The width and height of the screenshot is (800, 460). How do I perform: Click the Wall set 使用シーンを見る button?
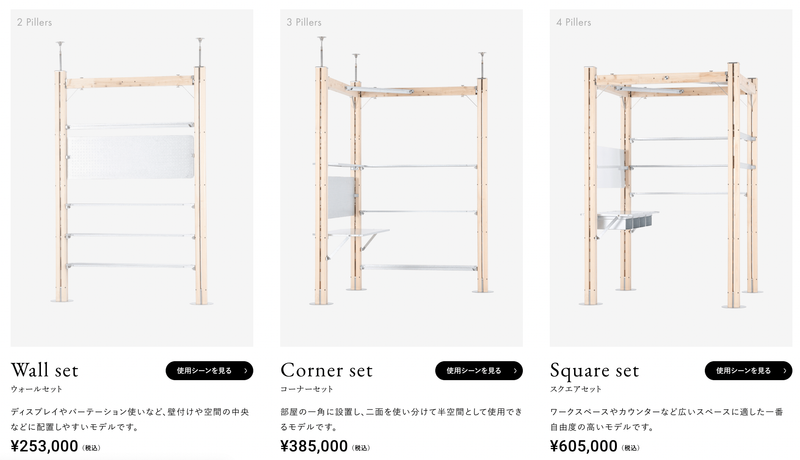point(209,371)
